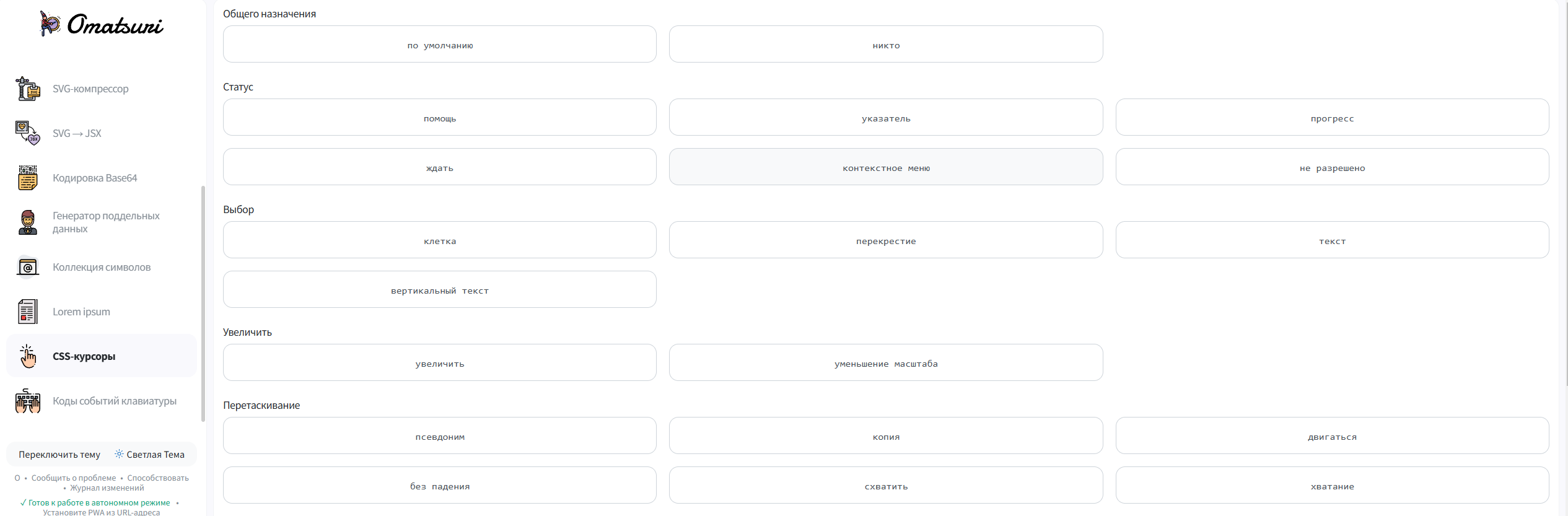
Task: Select the копия cursor button
Action: pyautogui.click(x=886, y=435)
